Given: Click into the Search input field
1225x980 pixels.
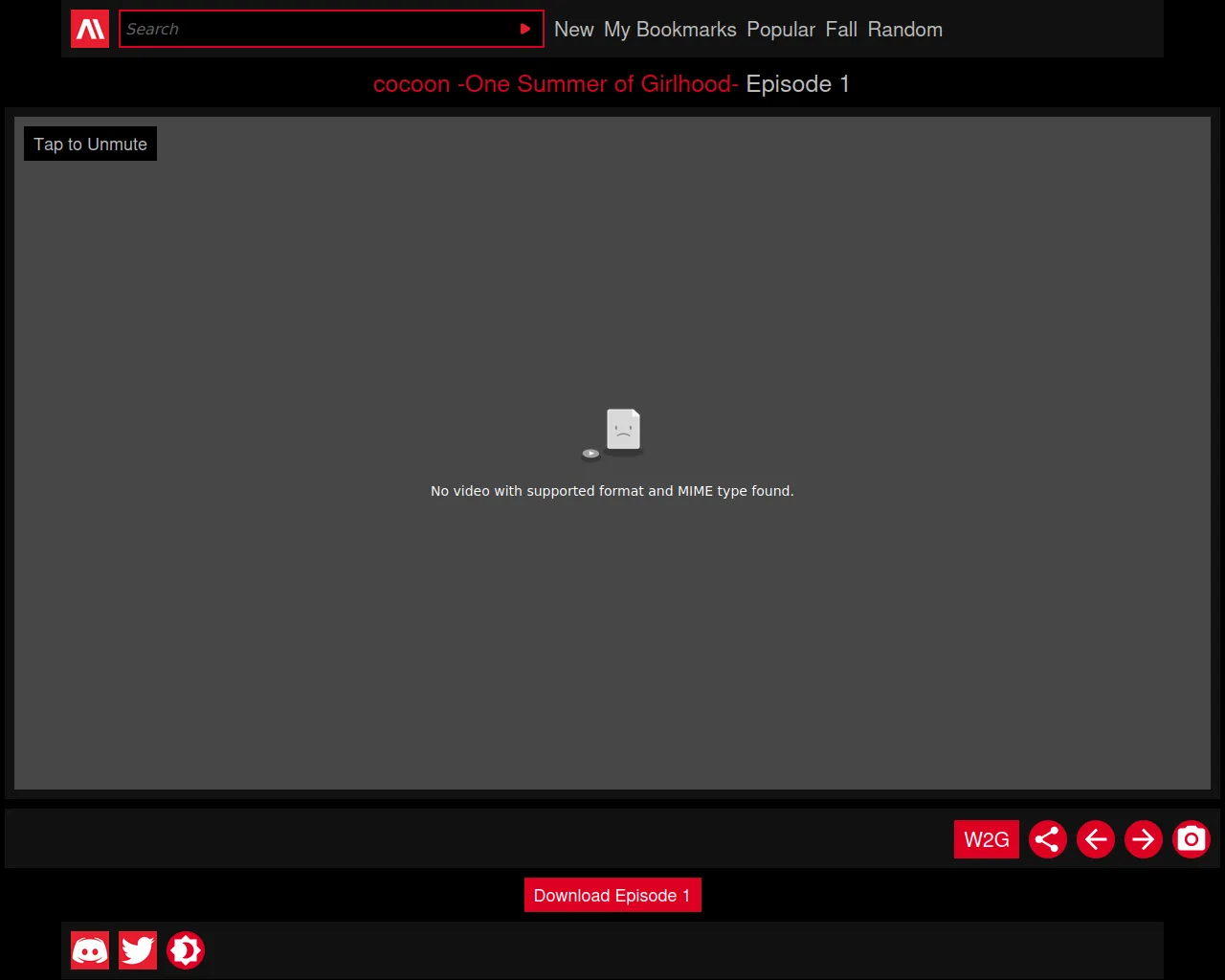Looking at the screenshot, I should [x=316, y=30].
